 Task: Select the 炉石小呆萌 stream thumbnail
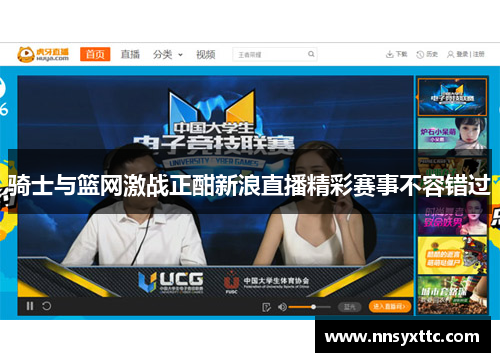pos(452,136)
